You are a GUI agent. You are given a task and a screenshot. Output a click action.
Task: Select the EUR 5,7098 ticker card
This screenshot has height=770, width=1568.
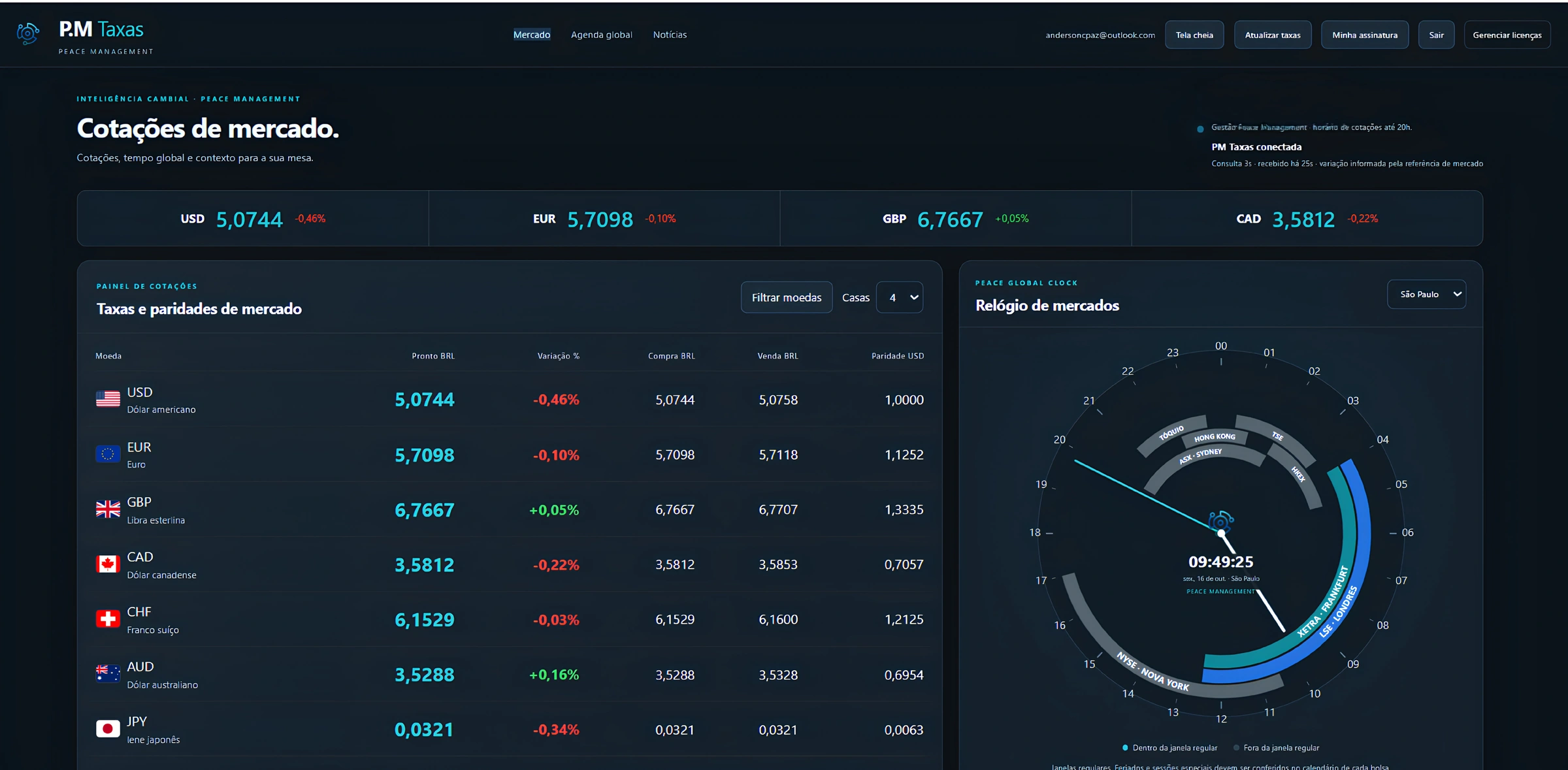pyautogui.click(x=604, y=219)
